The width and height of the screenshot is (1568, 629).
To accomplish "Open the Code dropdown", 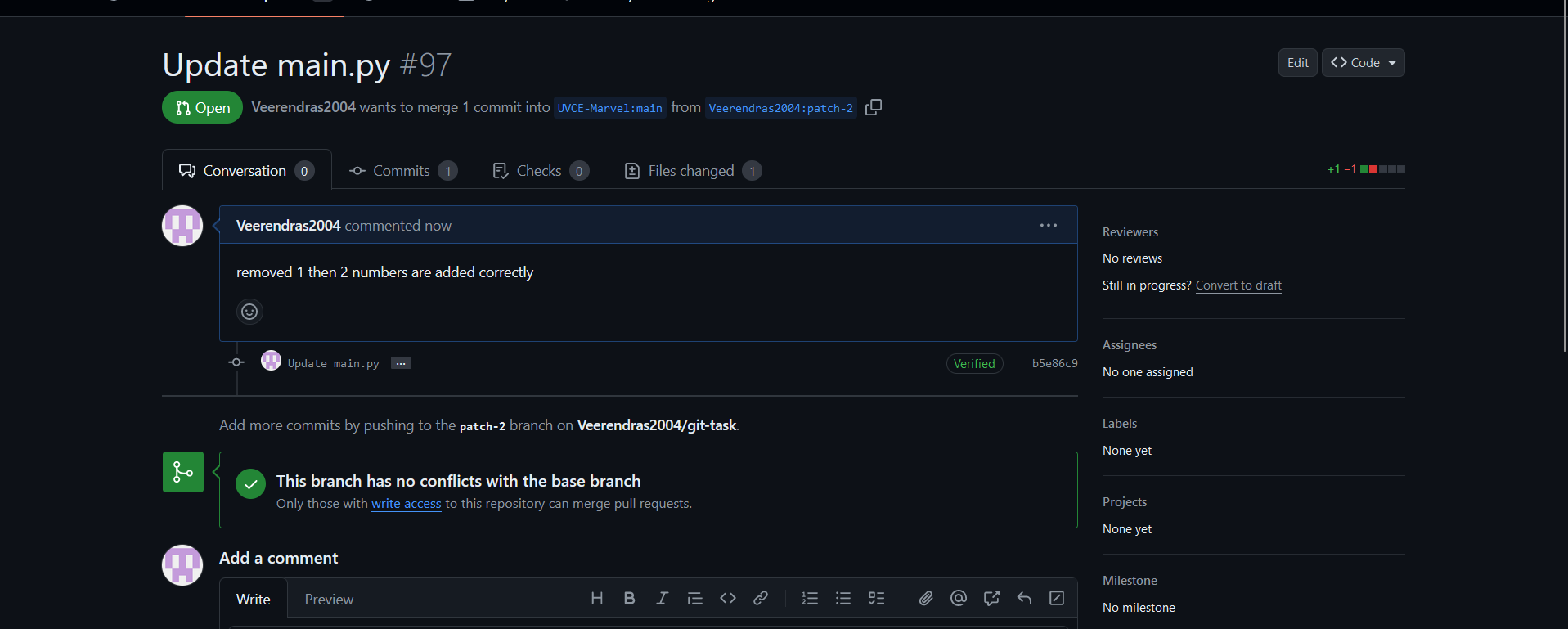I will coord(1364,62).
